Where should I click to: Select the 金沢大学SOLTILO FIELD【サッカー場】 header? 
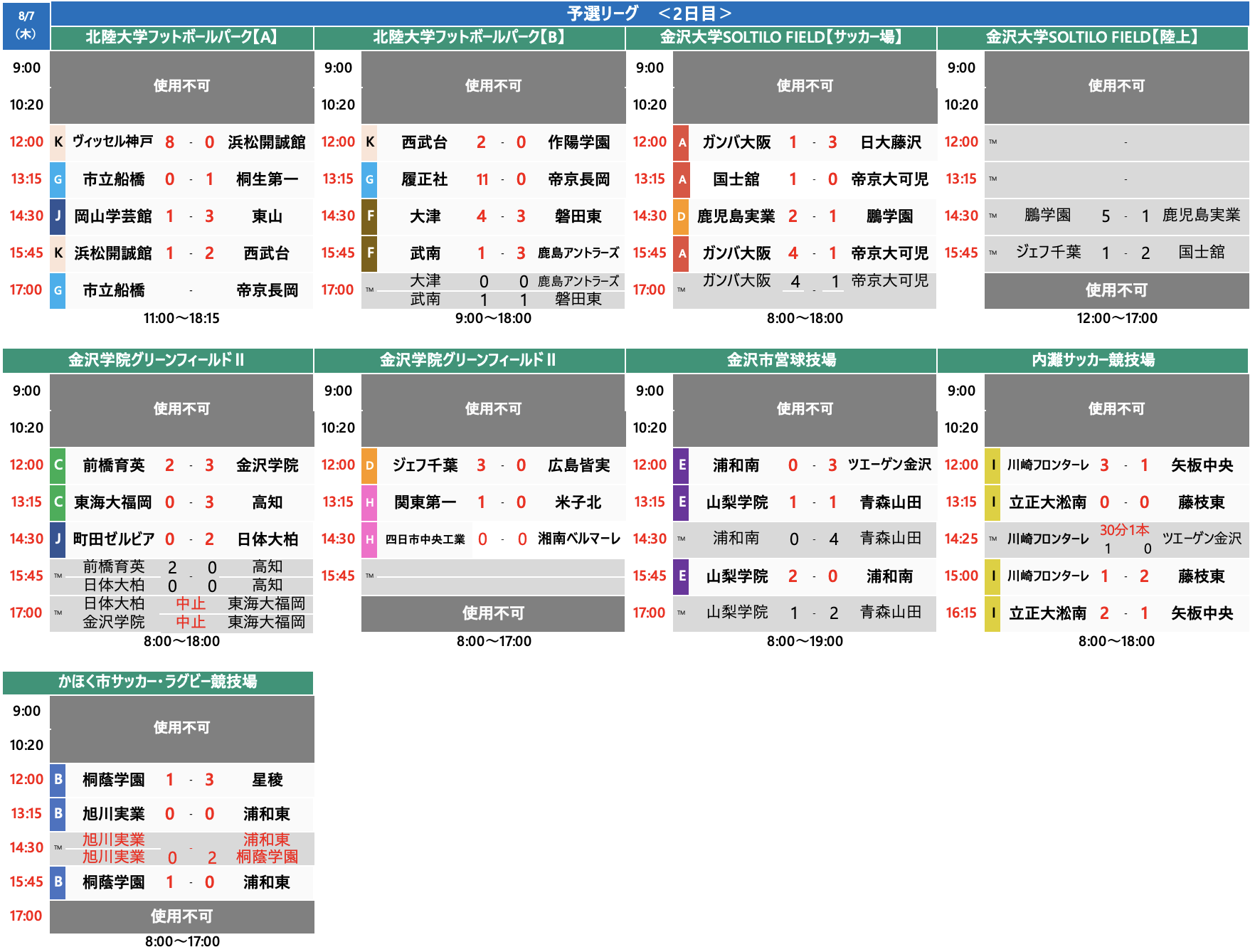(781, 38)
